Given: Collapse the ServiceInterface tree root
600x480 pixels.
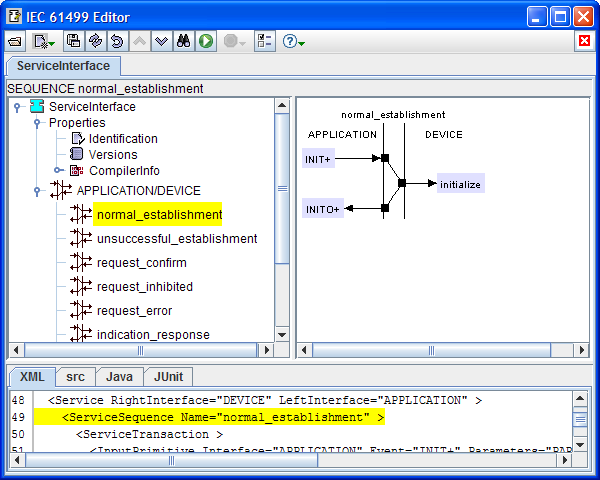Looking at the screenshot, I should tap(18, 107).
